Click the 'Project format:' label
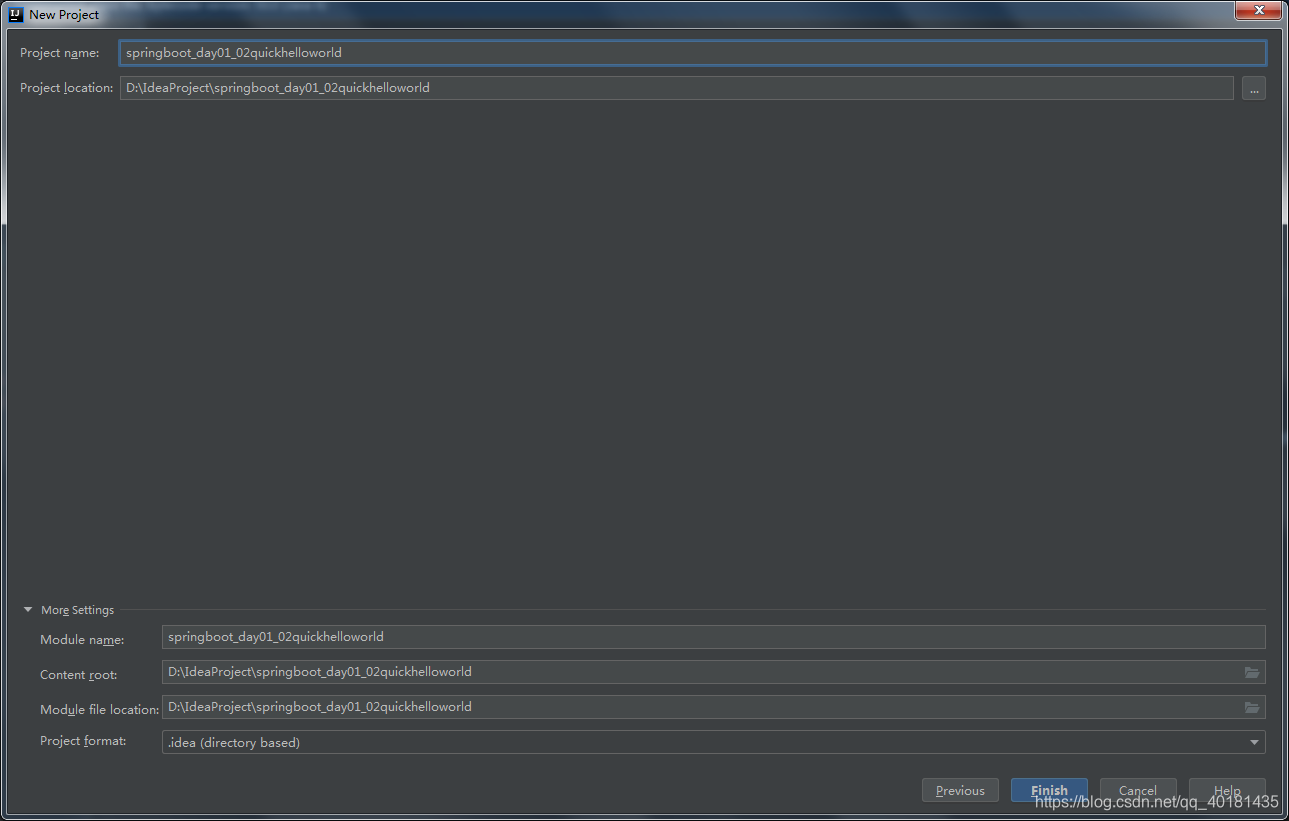1289x821 pixels. click(83, 741)
